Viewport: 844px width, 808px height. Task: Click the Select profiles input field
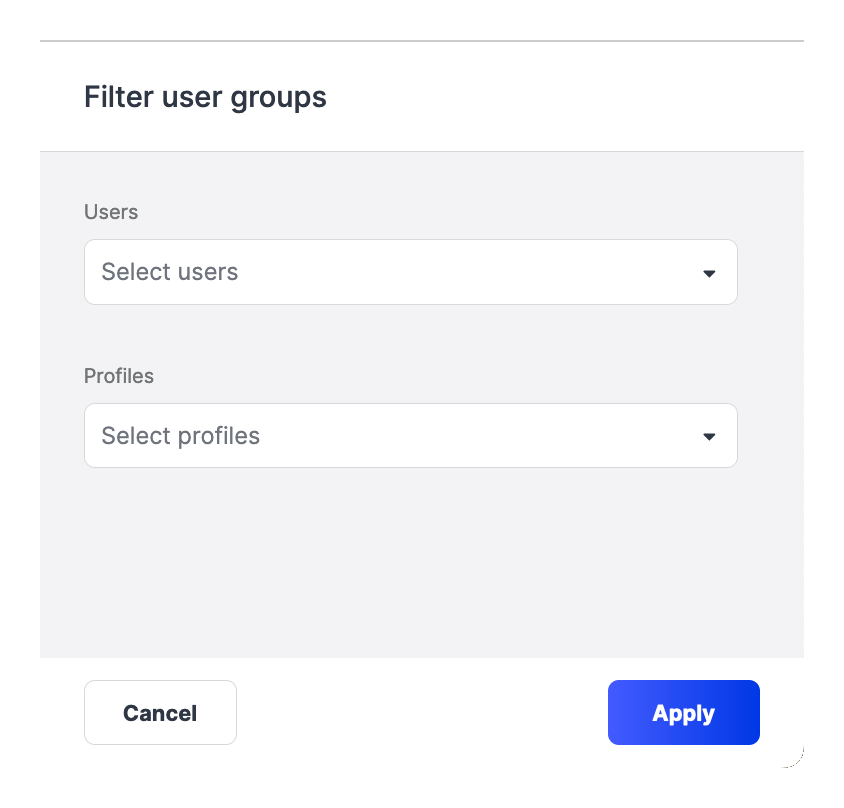(x=410, y=436)
